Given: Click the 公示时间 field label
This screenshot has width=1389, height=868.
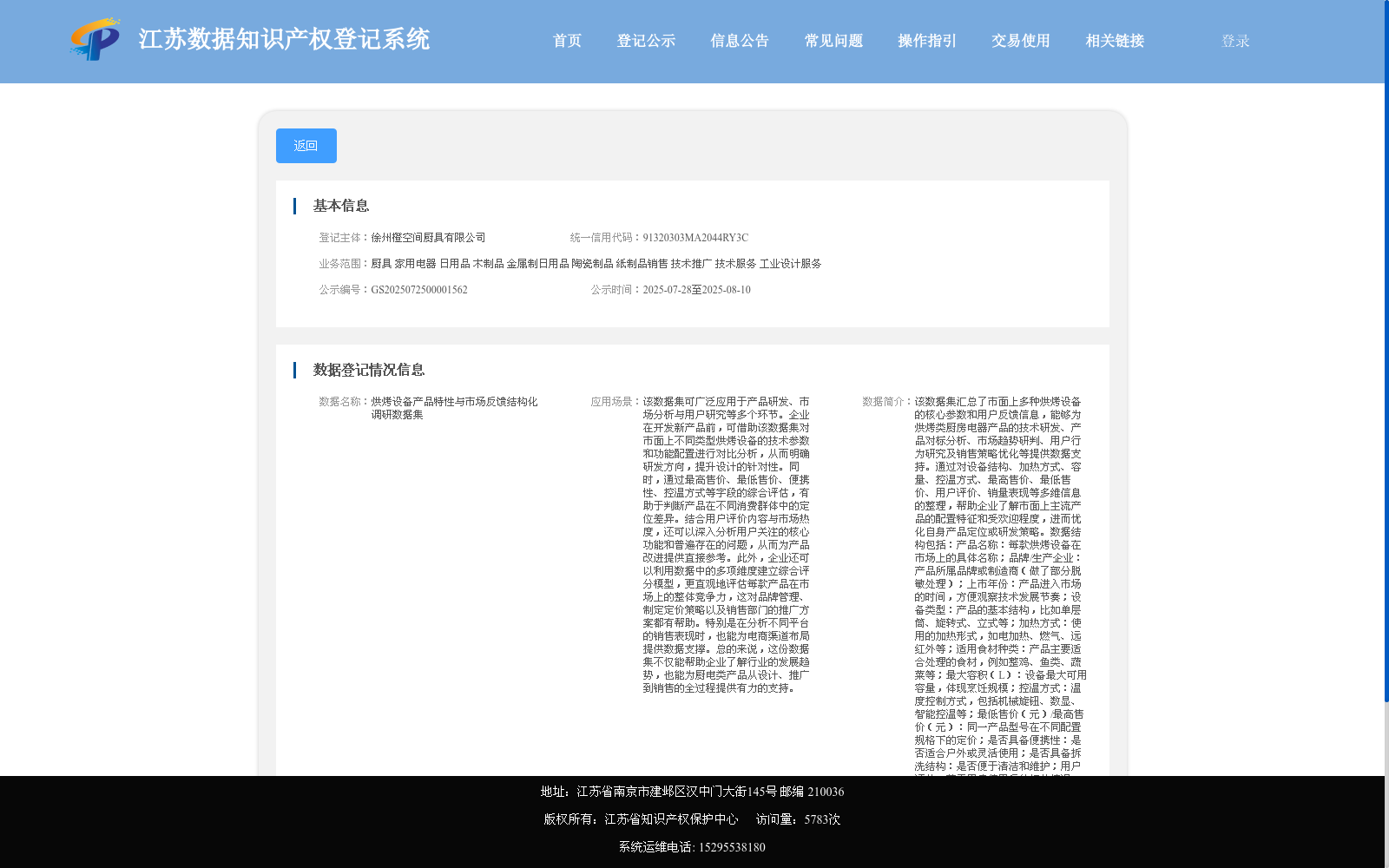Looking at the screenshot, I should coord(616,290).
